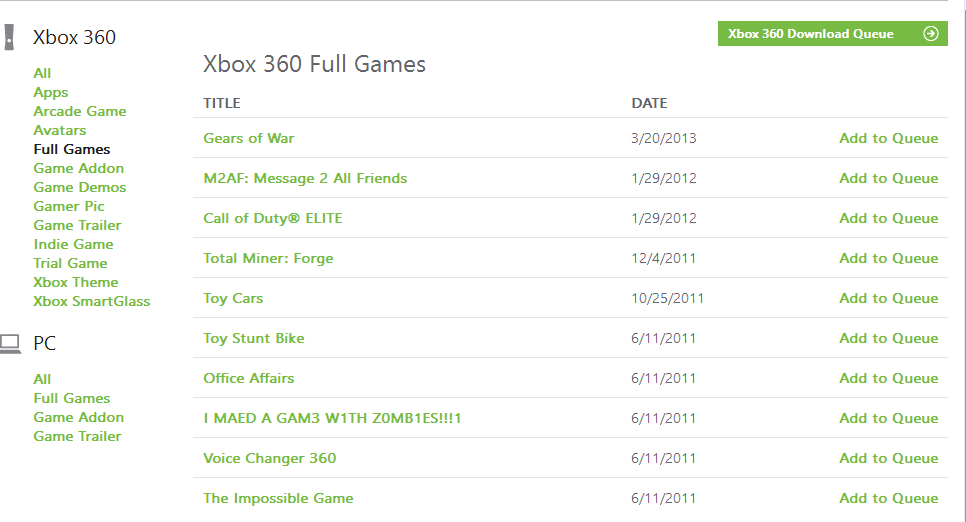Add Total Miner: Forge to queue
Image resolution: width=966 pixels, height=522 pixels.
pos(888,258)
